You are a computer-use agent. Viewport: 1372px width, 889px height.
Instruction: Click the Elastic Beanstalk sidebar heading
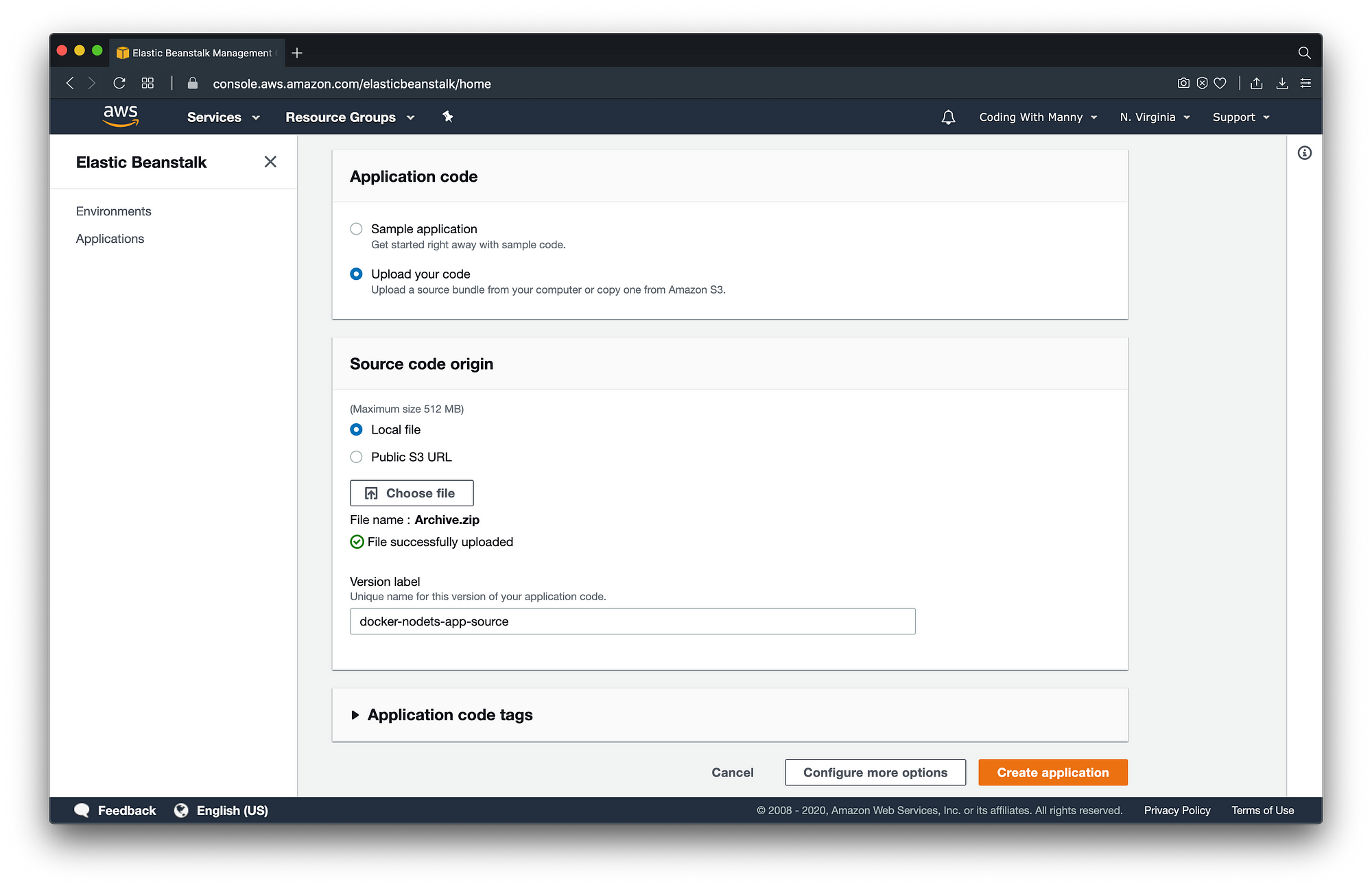click(141, 162)
